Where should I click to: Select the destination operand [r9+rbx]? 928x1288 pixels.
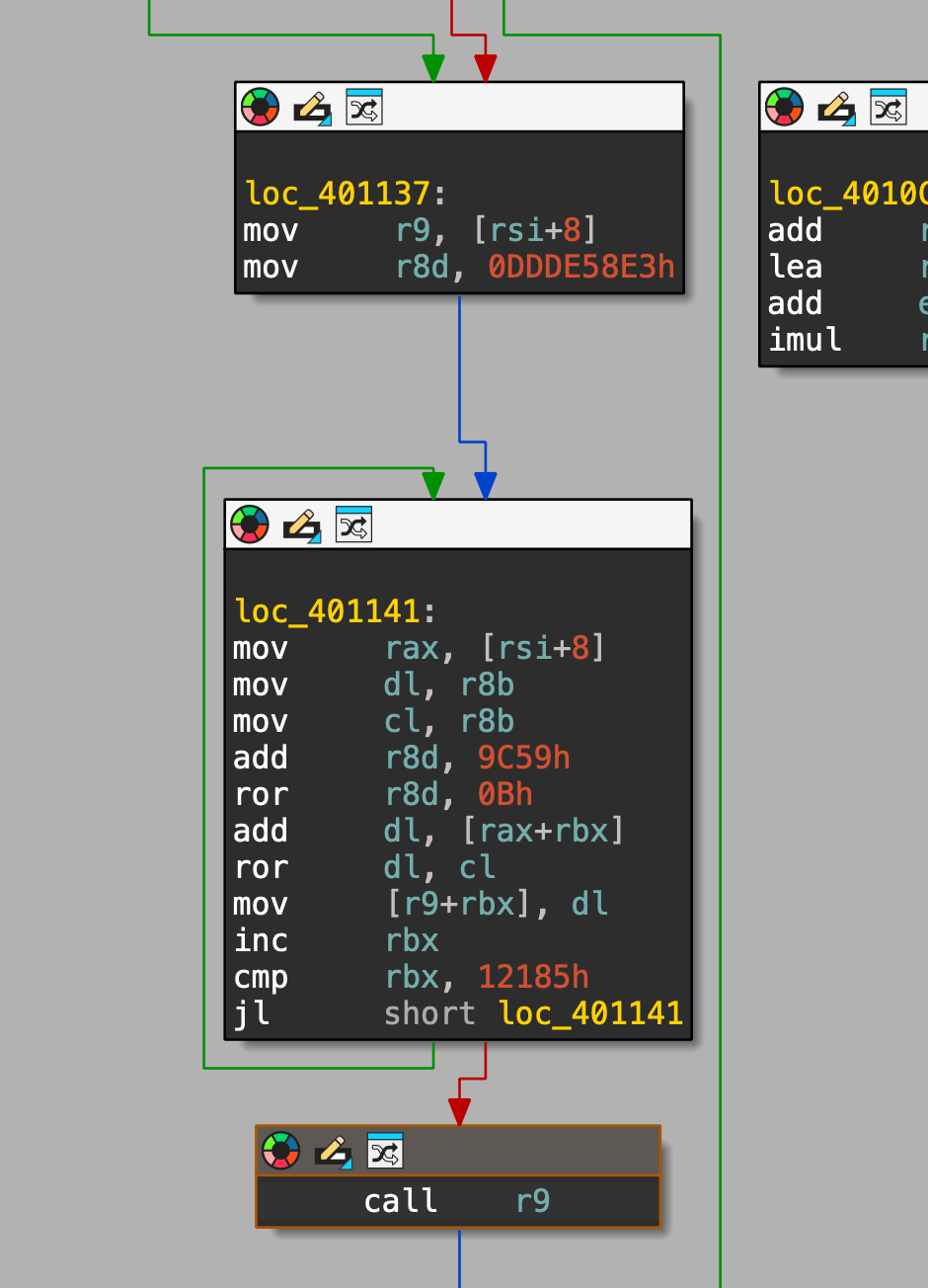click(459, 904)
